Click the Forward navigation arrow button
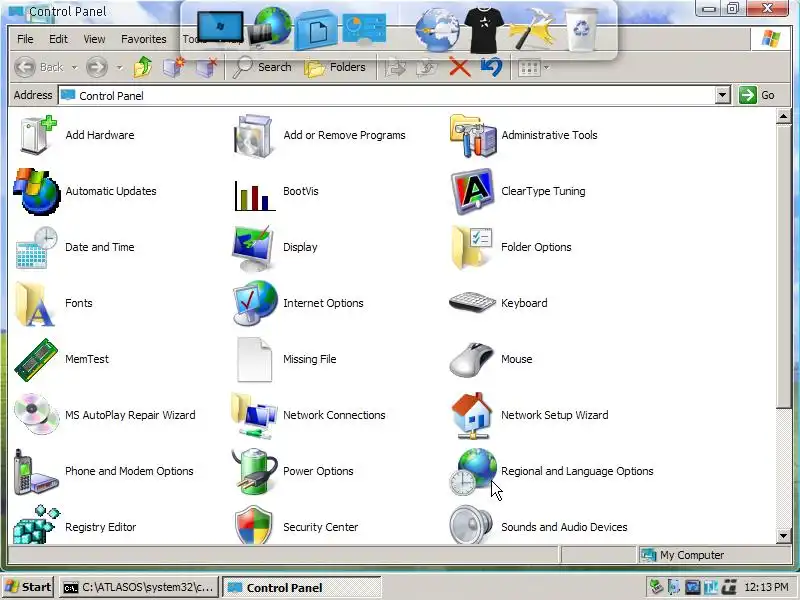The width and height of the screenshot is (800, 600). 97,67
